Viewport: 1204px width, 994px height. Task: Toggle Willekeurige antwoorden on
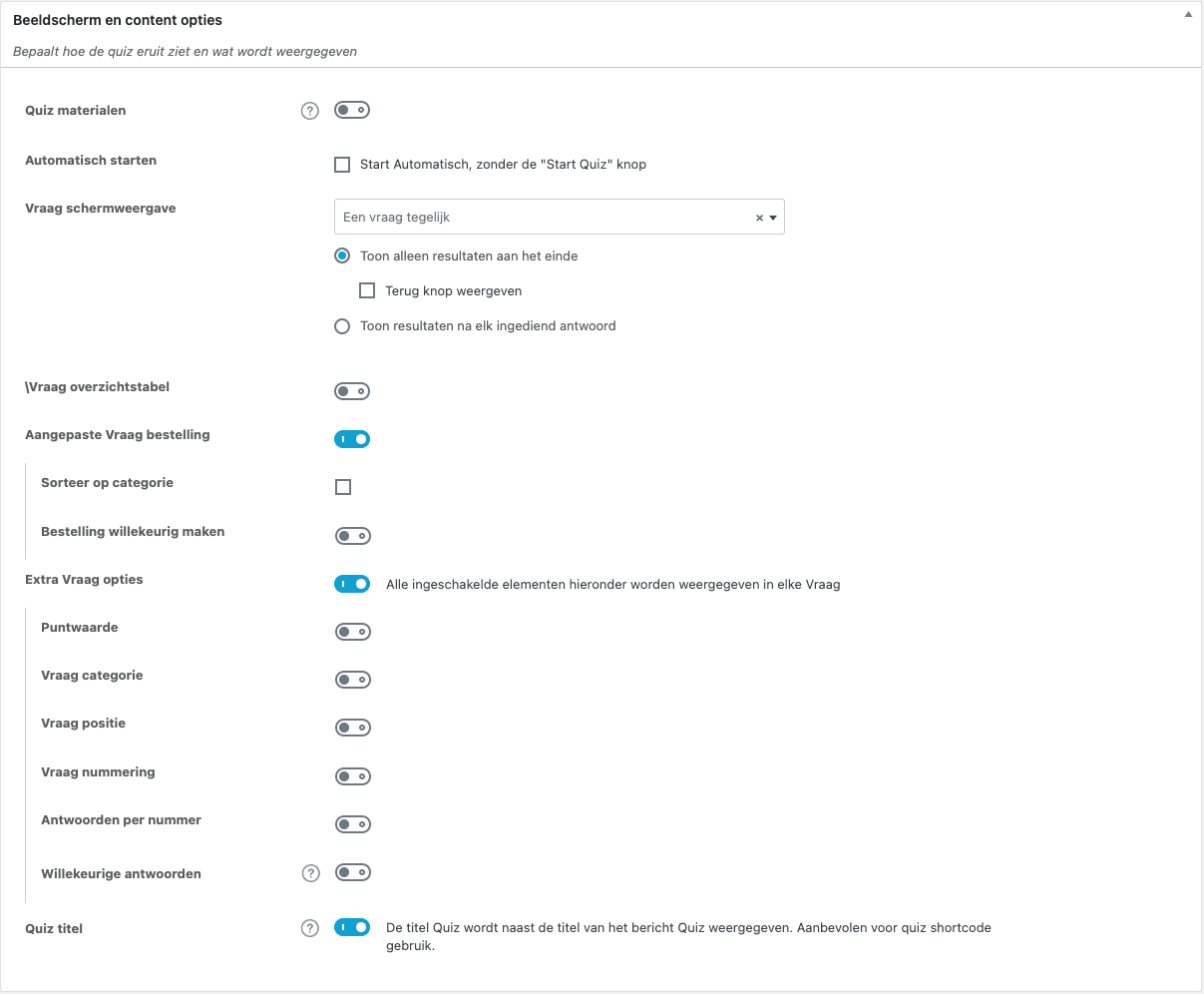(352, 872)
